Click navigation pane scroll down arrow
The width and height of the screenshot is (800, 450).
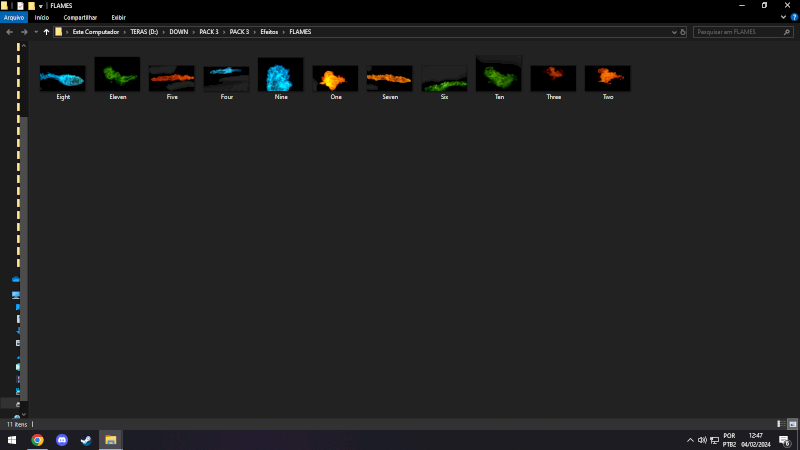click(x=23, y=414)
